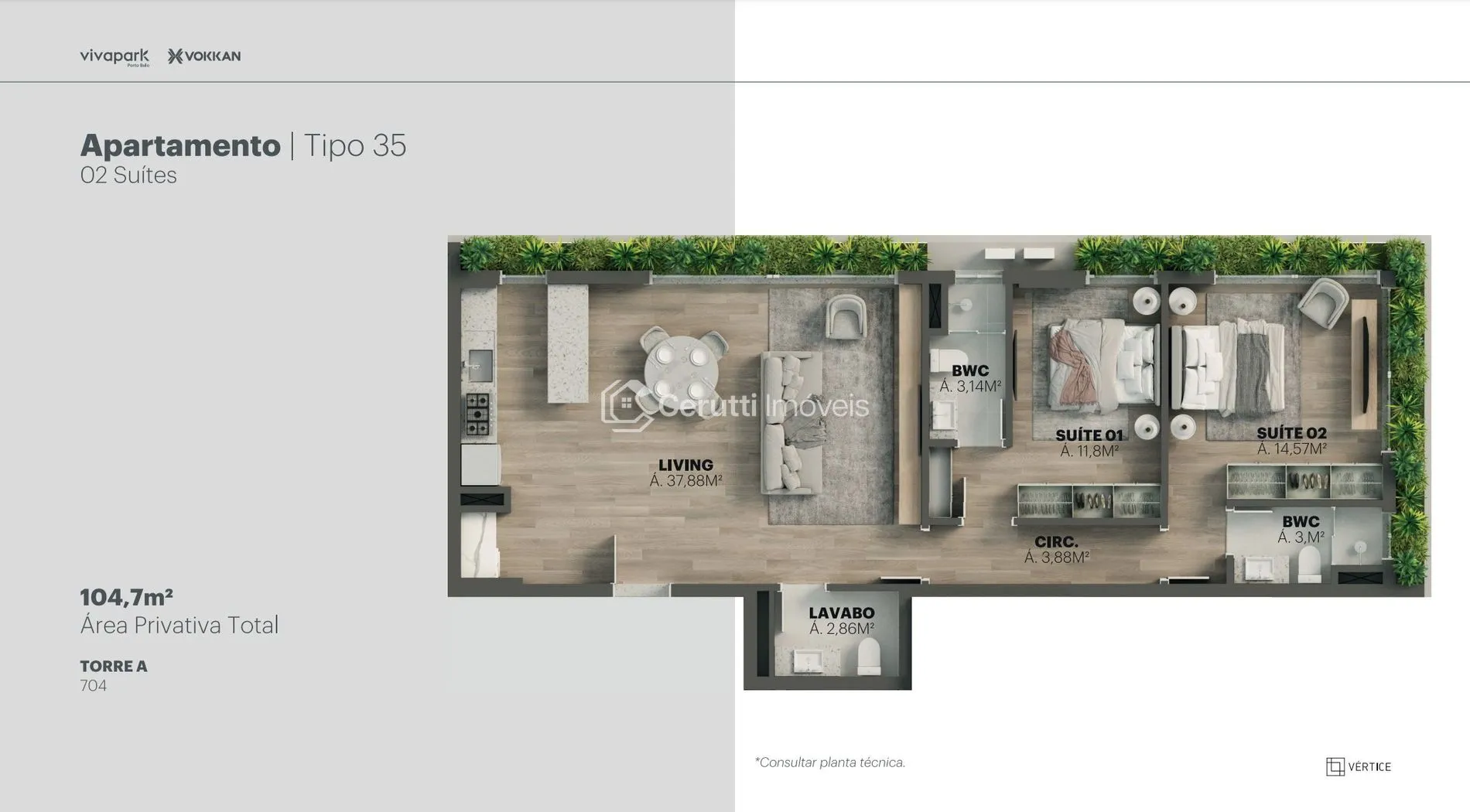The width and height of the screenshot is (1470, 812).
Task: Click the Cerutti Imóveis watermark house icon
Action: click(x=626, y=404)
